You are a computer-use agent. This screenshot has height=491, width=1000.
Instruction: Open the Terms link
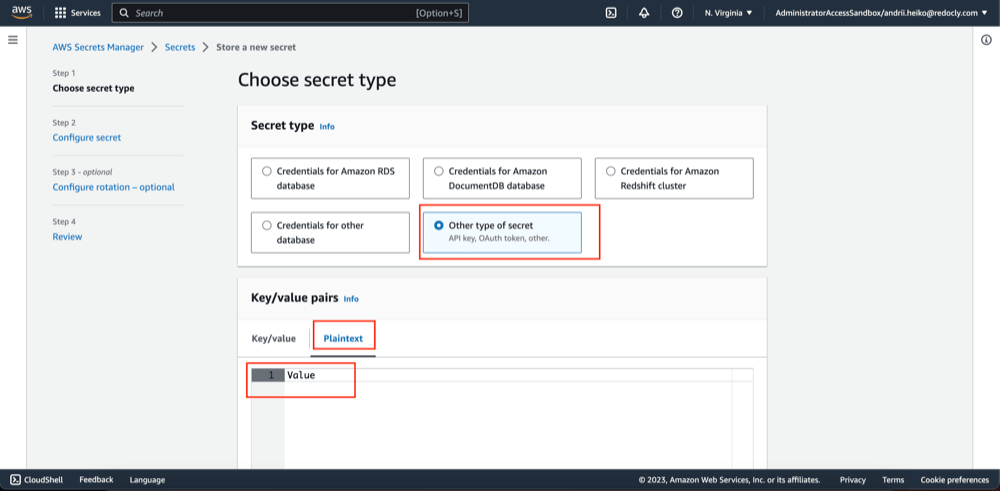[x=893, y=480]
